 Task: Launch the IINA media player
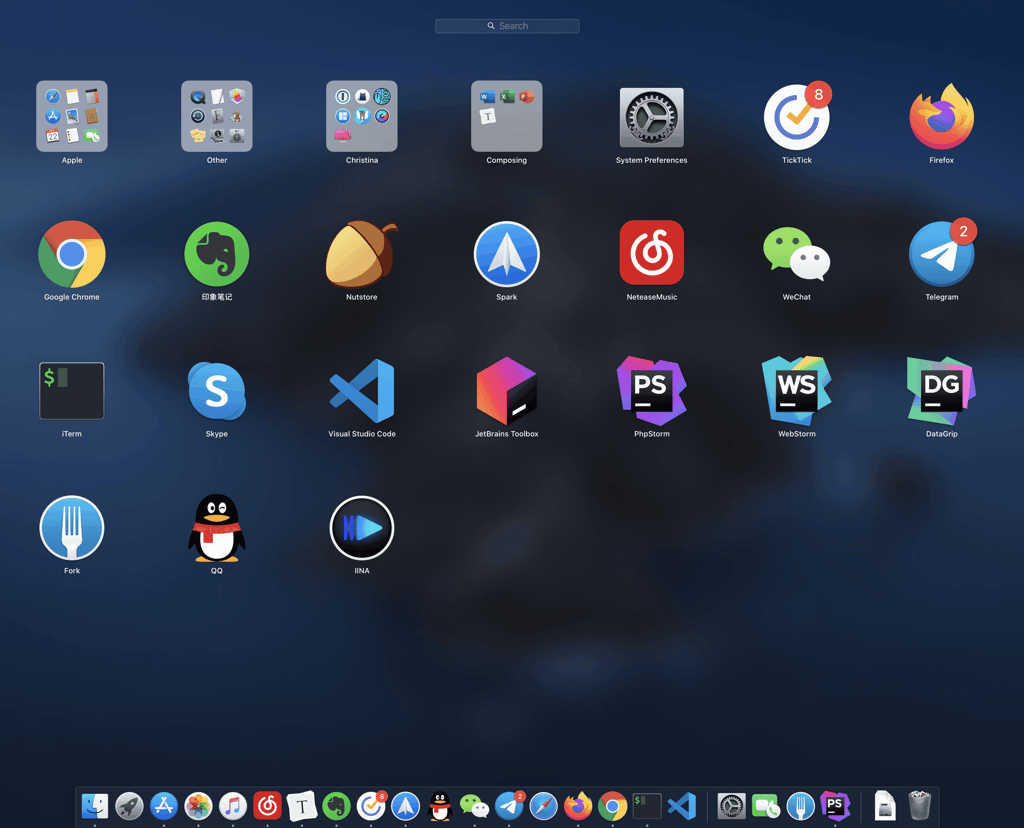pos(362,528)
